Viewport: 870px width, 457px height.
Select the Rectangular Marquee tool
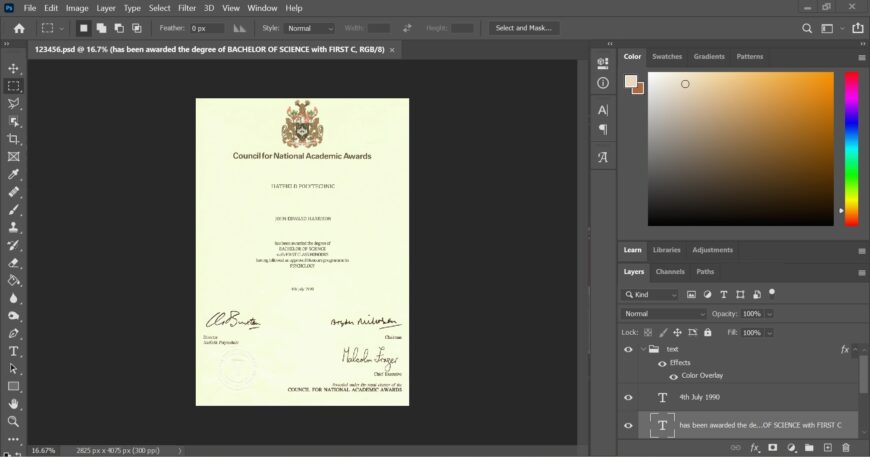point(13,86)
